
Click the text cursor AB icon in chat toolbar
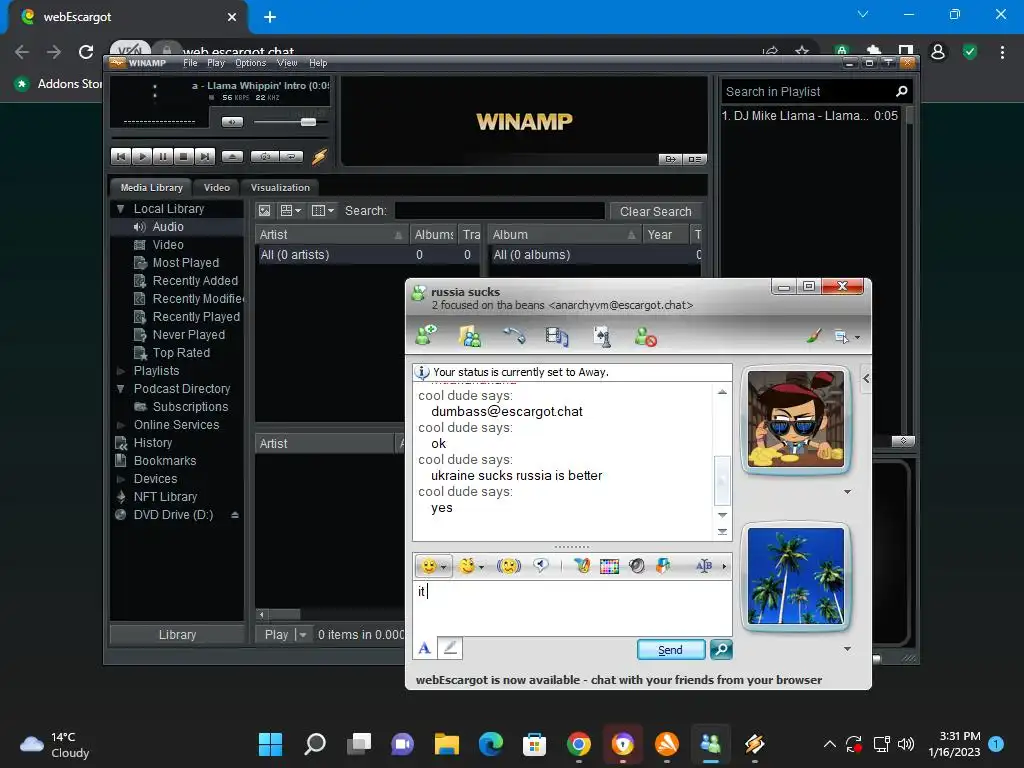[x=704, y=566]
